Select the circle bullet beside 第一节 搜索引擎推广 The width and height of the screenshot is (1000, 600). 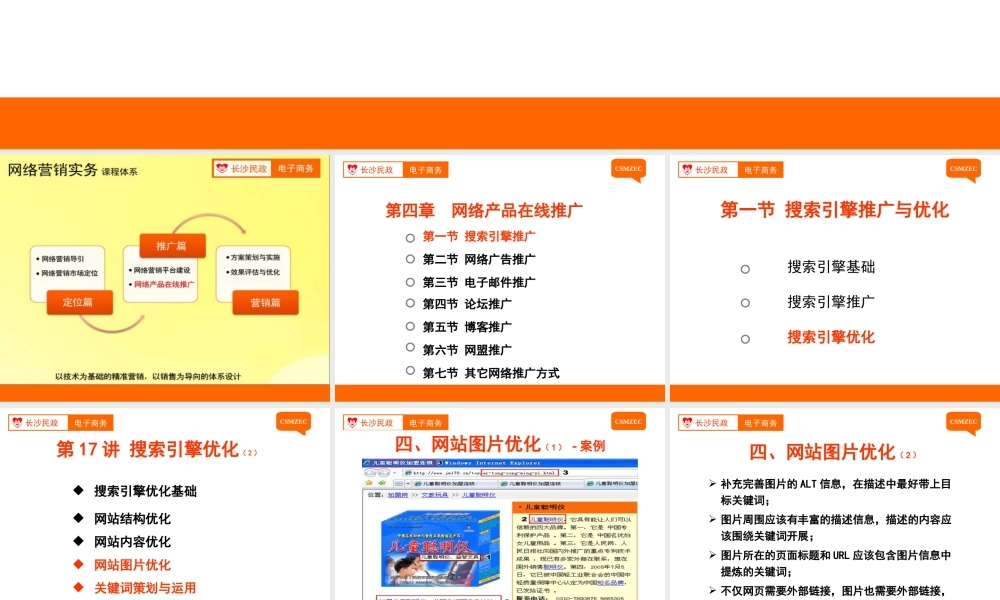[410, 237]
